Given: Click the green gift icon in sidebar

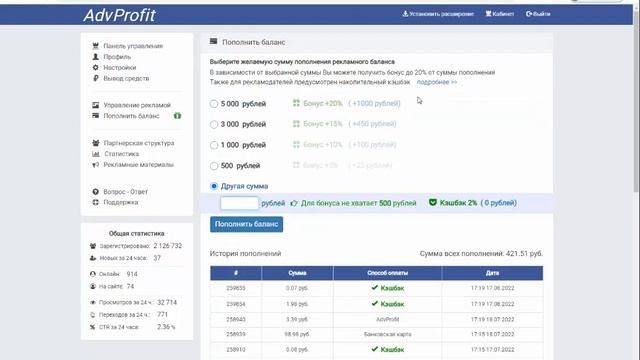Looking at the screenshot, I should [177, 116].
